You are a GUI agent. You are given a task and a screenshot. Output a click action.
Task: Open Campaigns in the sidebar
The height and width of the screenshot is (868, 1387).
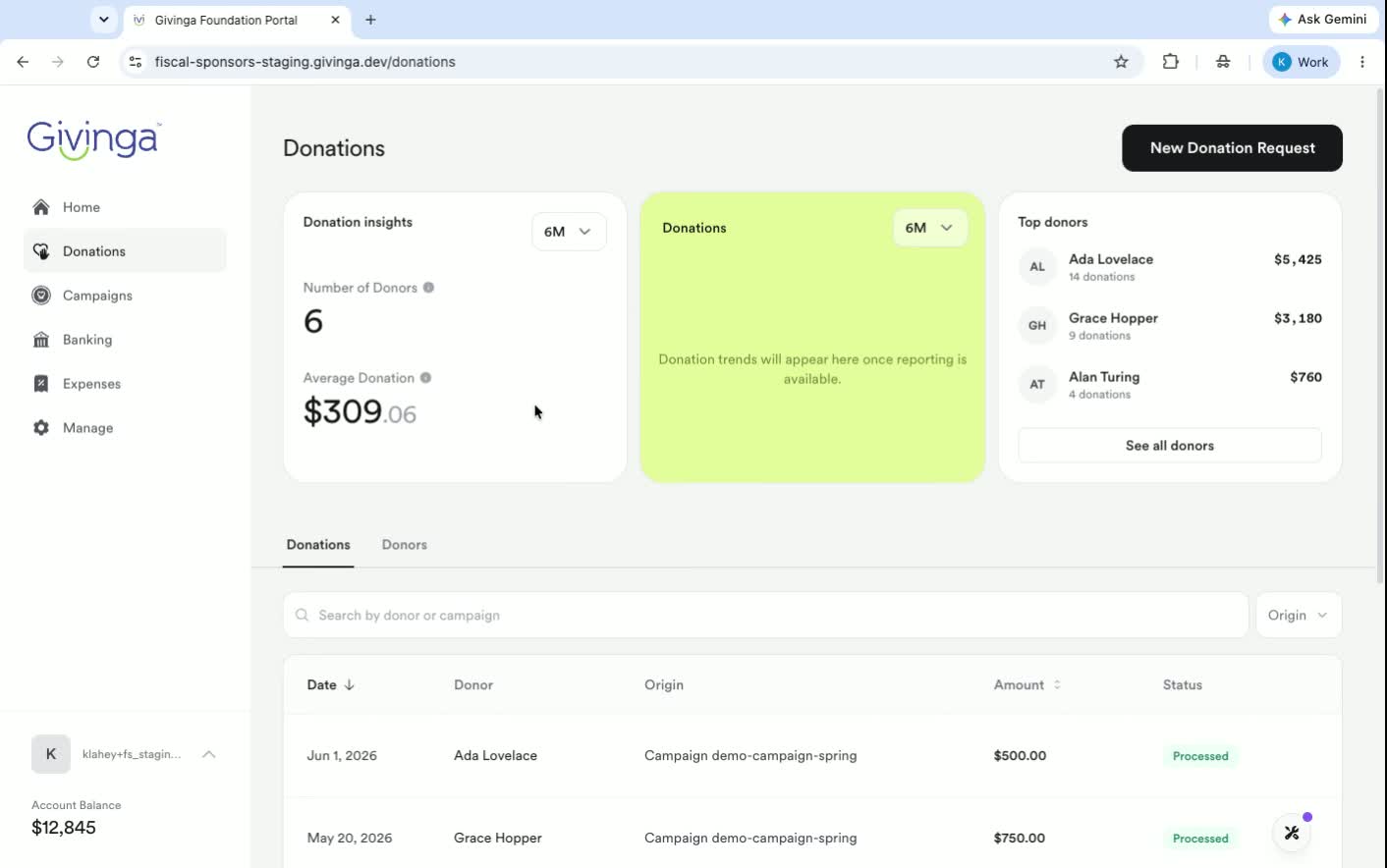[125, 296]
